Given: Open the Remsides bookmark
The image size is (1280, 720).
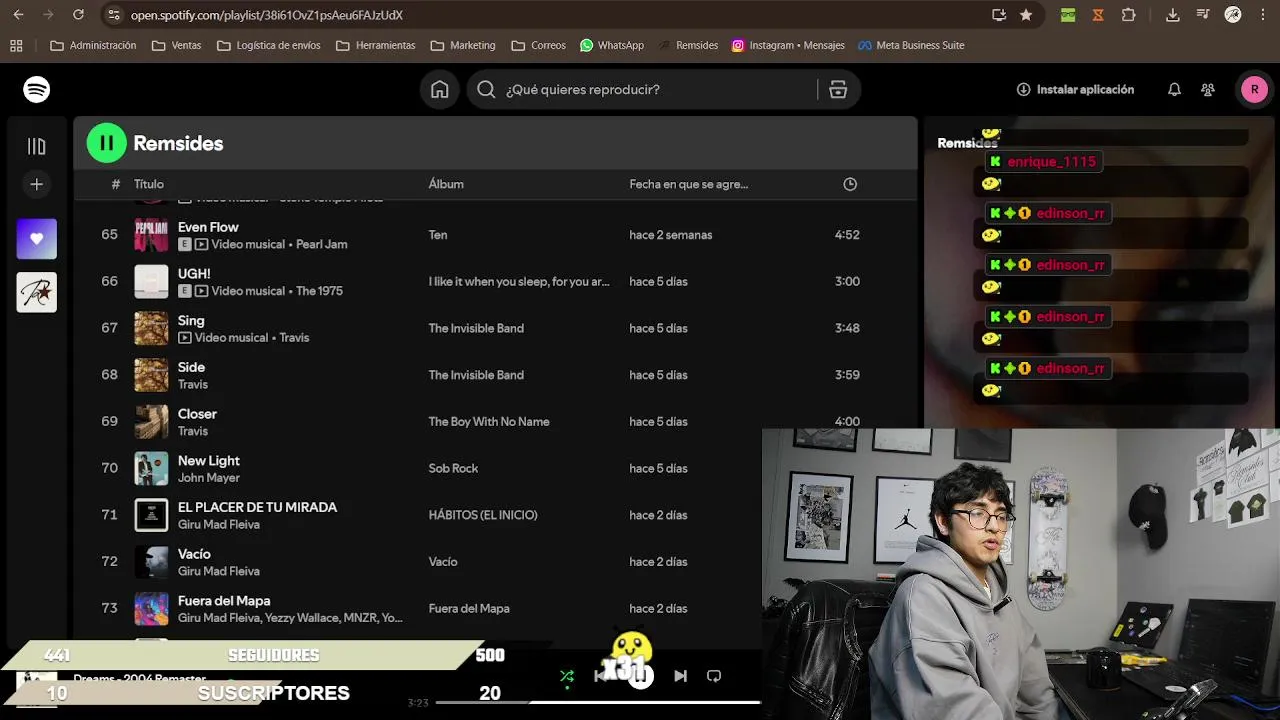Looking at the screenshot, I should coord(688,45).
